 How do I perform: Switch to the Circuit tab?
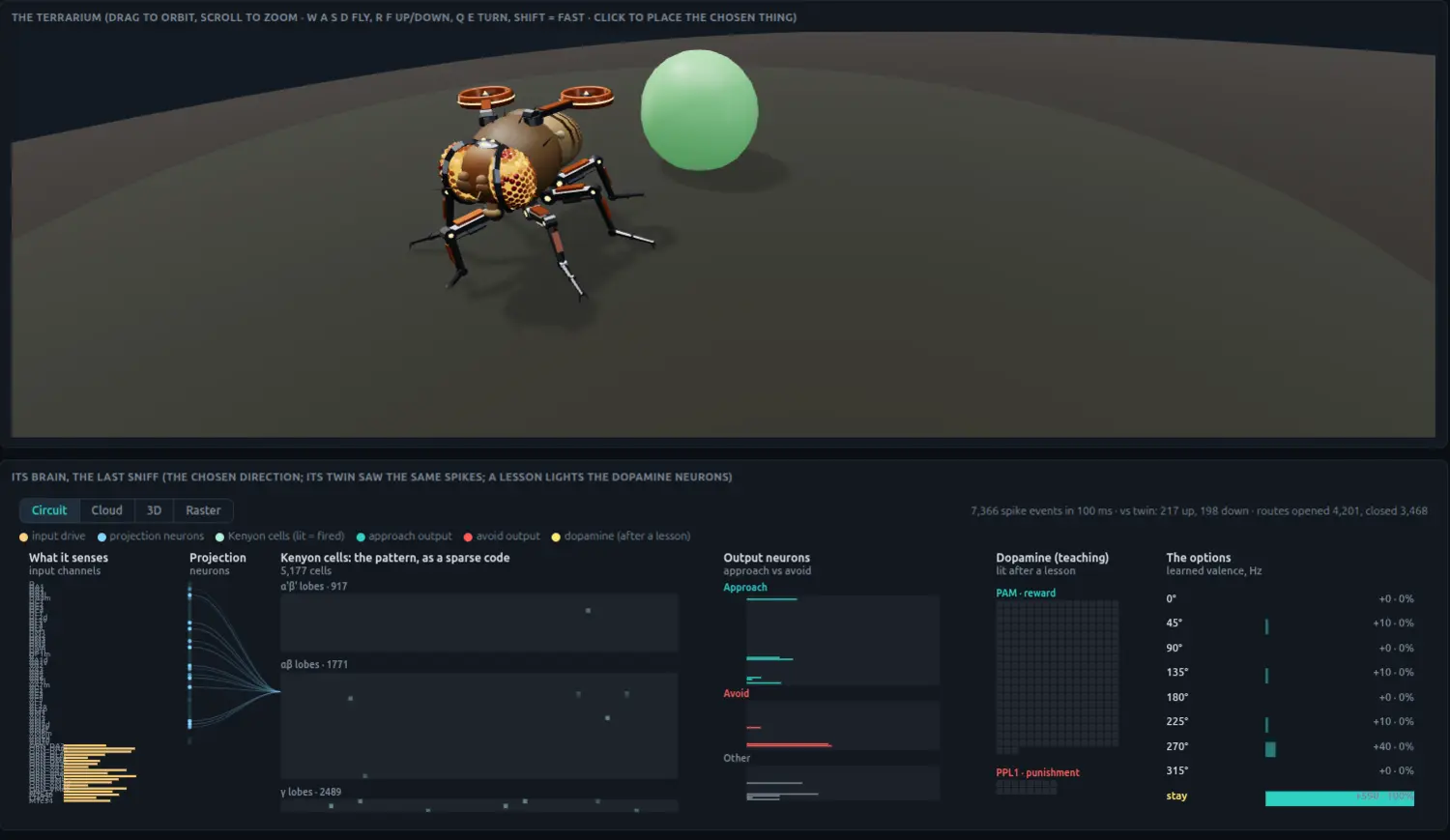pos(49,510)
